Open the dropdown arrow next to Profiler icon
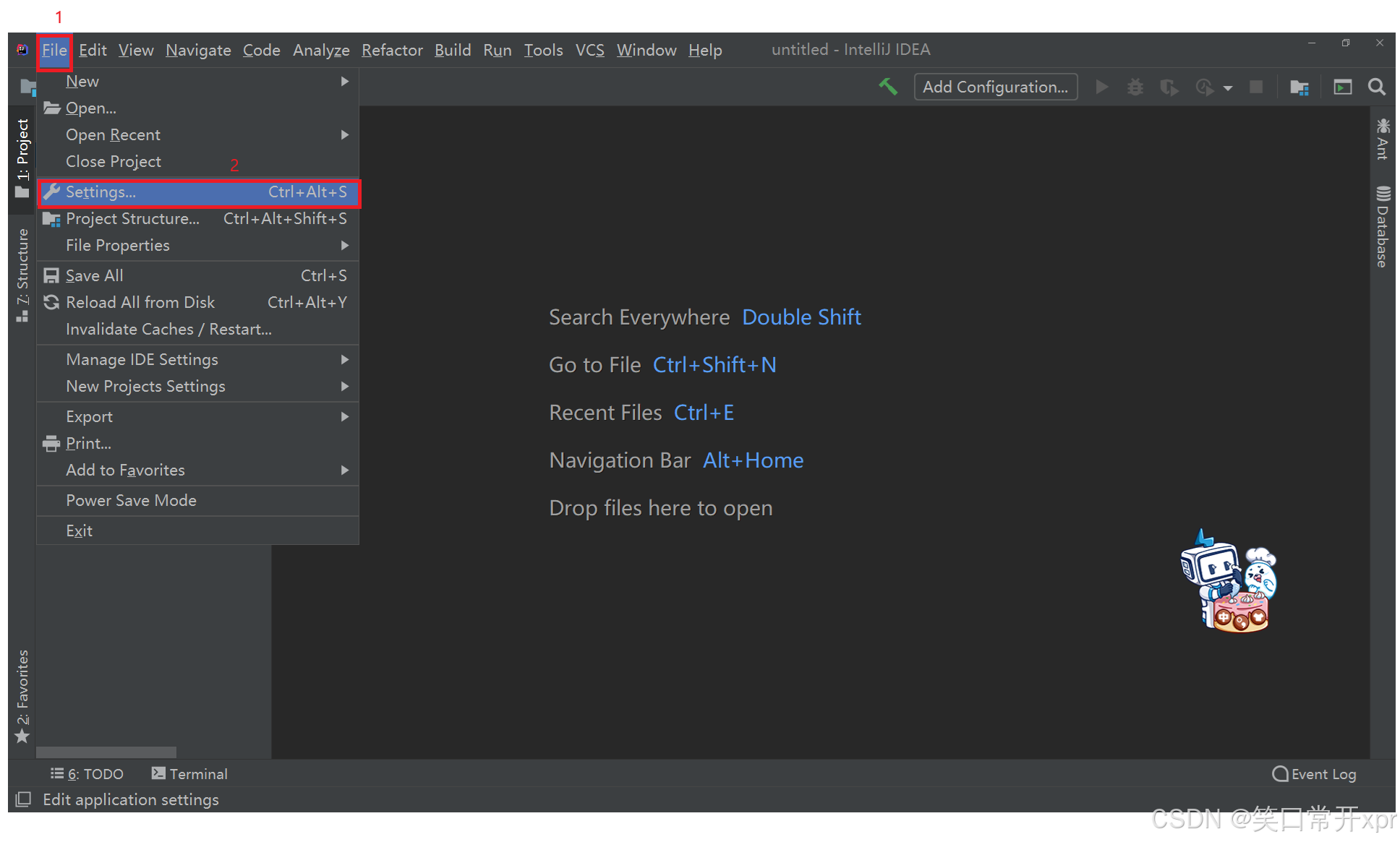This screenshot has width=1400, height=842. (1227, 88)
